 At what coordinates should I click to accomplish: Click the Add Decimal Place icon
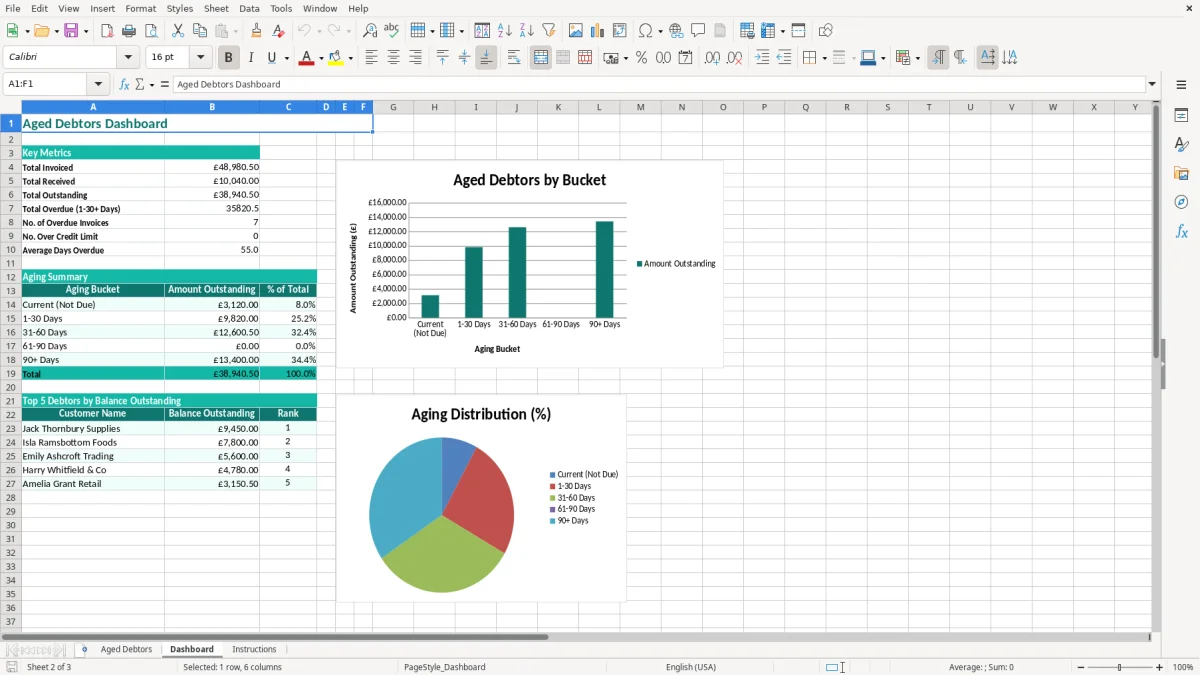point(712,58)
